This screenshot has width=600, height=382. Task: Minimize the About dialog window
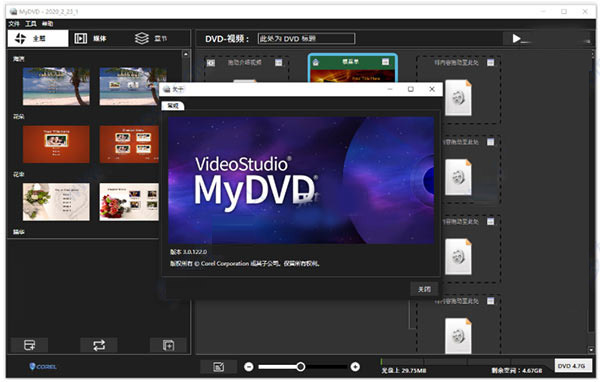pyautogui.click(x=390, y=89)
